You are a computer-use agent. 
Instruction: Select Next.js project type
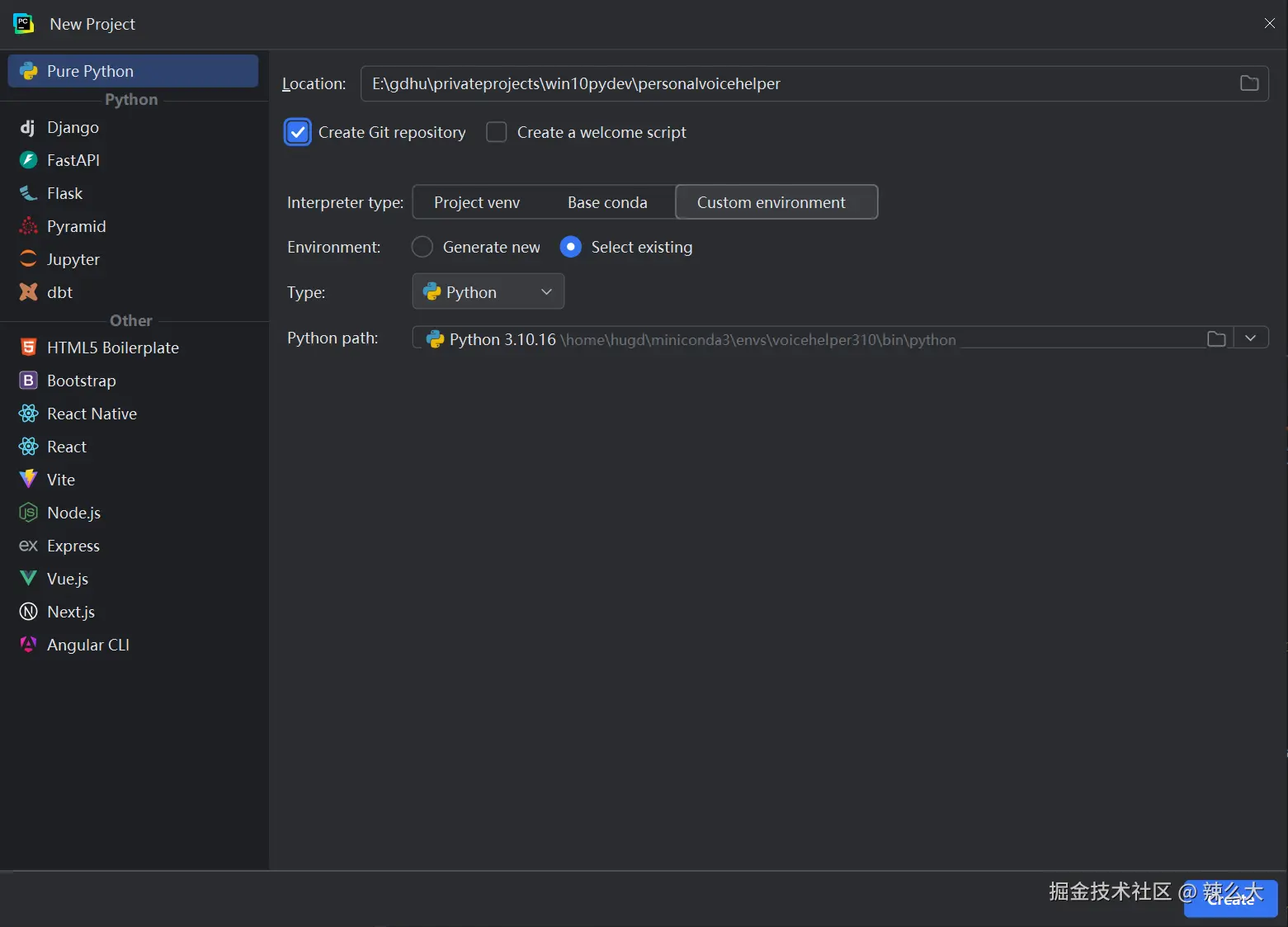133,612
